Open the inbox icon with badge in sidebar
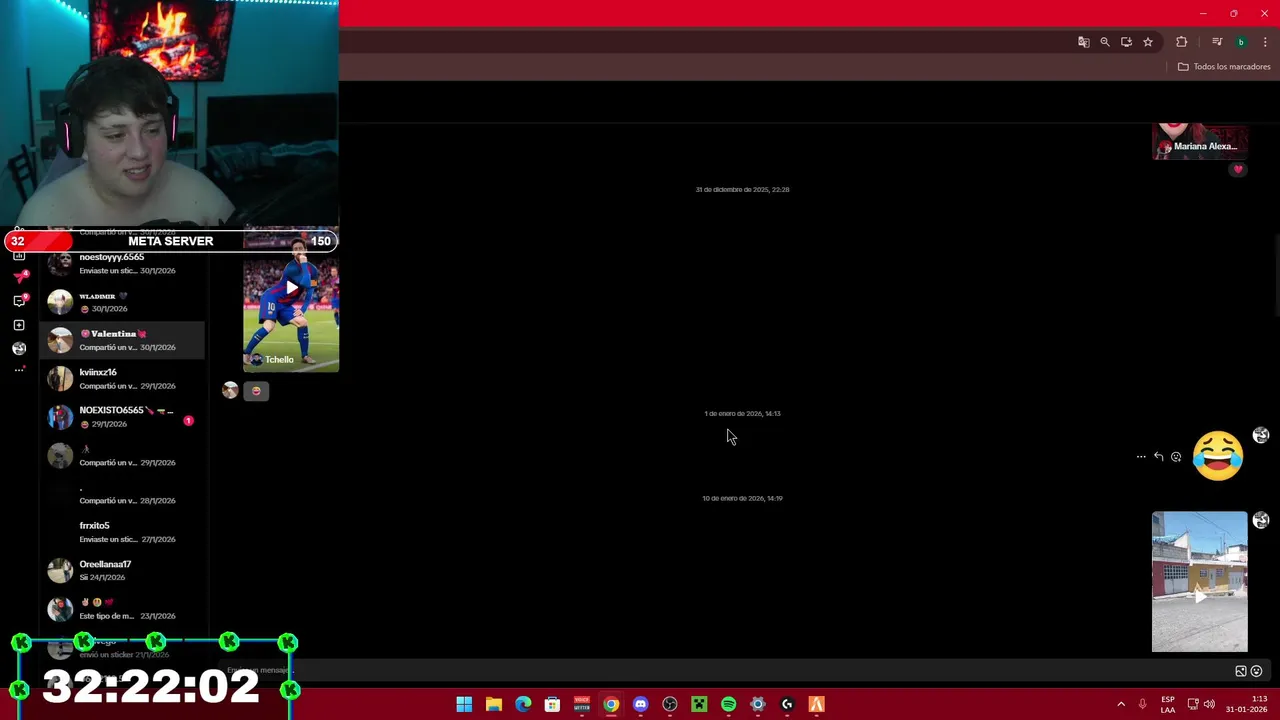The width and height of the screenshot is (1280, 720). [x=19, y=300]
